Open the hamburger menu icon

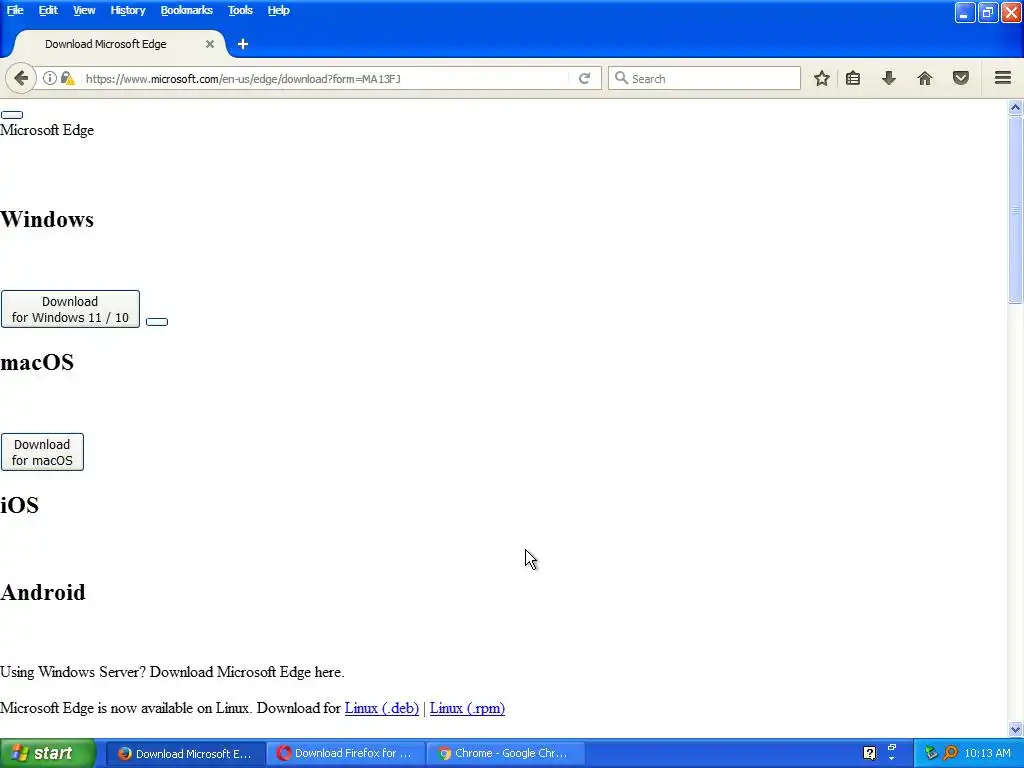(x=1003, y=78)
